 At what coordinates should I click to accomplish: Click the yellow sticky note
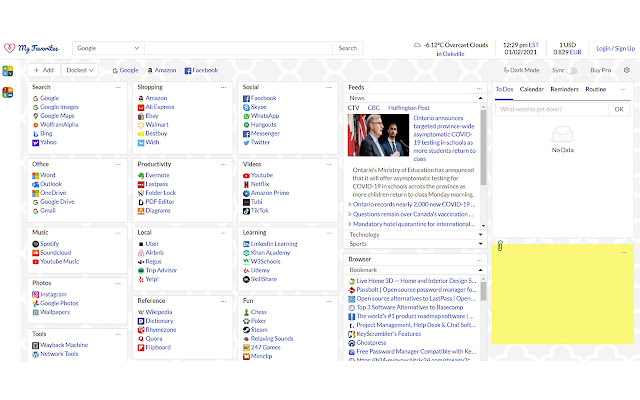[563, 294]
